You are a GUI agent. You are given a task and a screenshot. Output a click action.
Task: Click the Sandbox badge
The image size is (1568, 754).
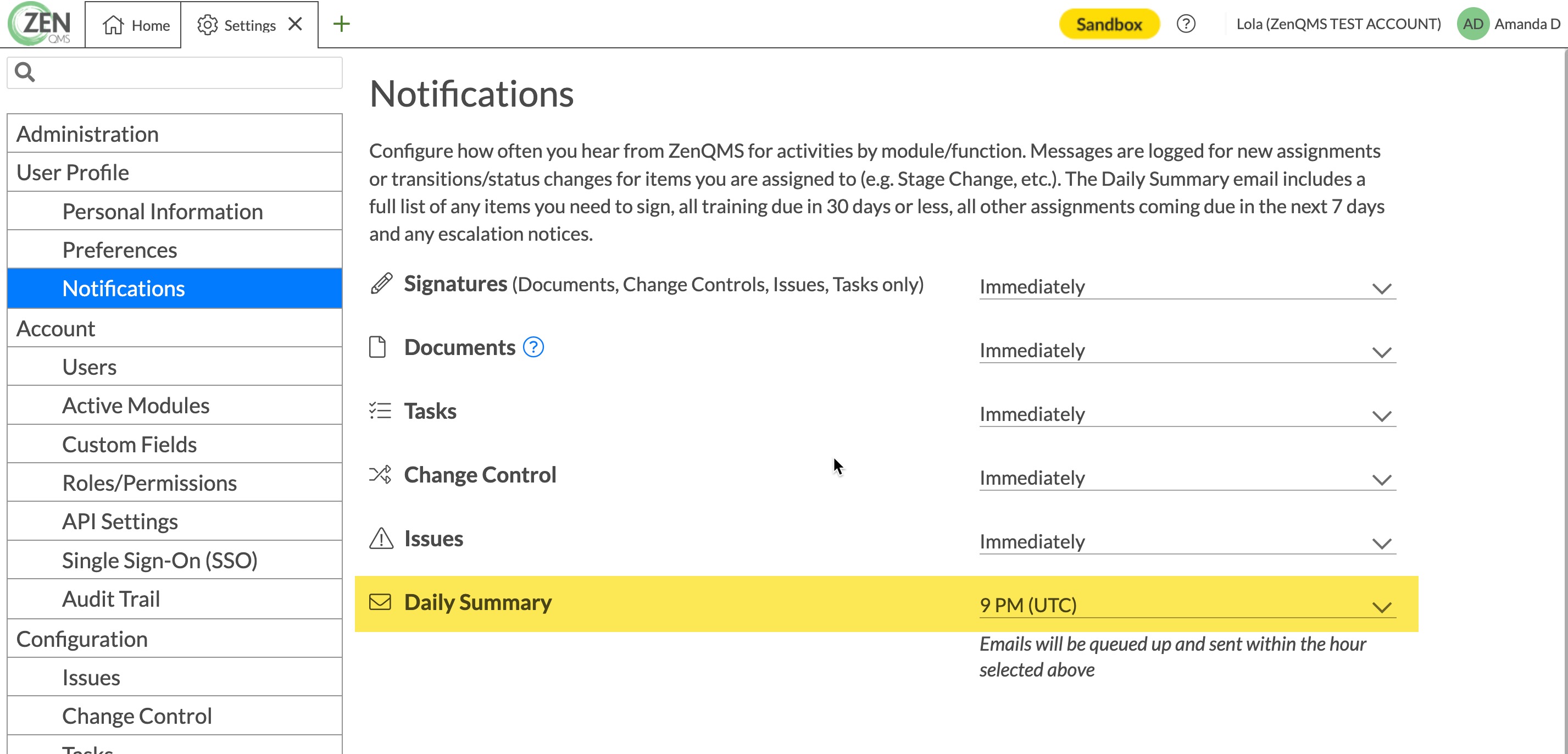pyautogui.click(x=1109, y=24)
